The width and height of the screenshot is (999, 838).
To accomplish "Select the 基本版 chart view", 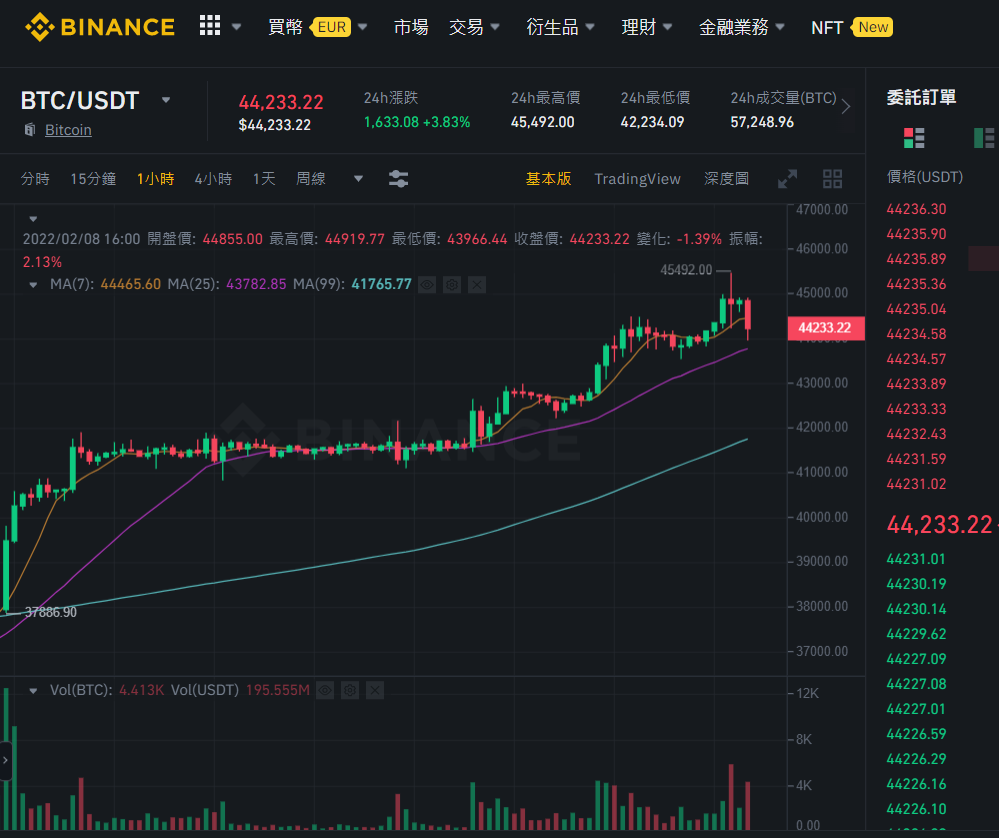I will [x=549, y=179].
